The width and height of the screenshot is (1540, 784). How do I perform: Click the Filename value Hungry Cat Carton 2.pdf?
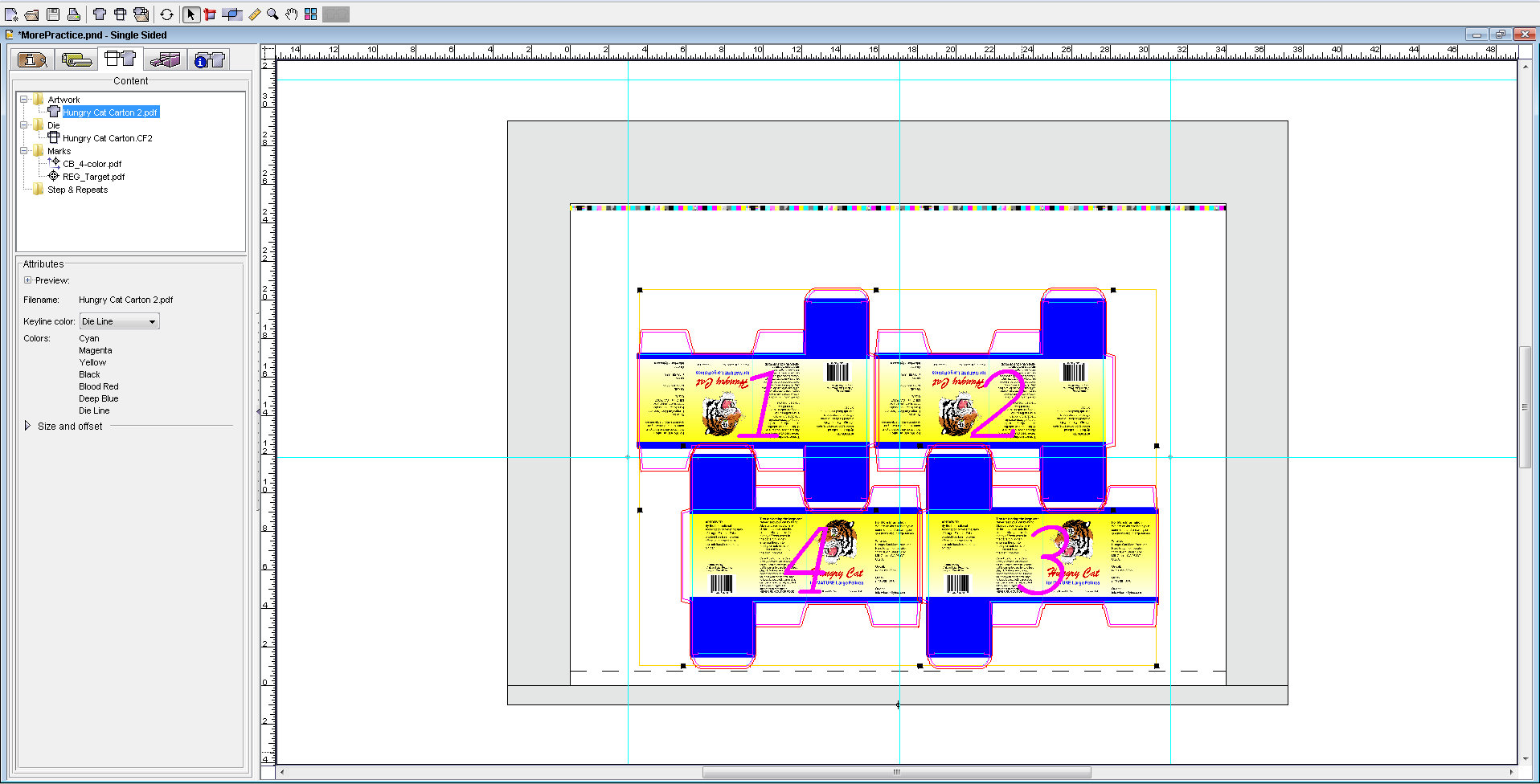tap(126, 300)
